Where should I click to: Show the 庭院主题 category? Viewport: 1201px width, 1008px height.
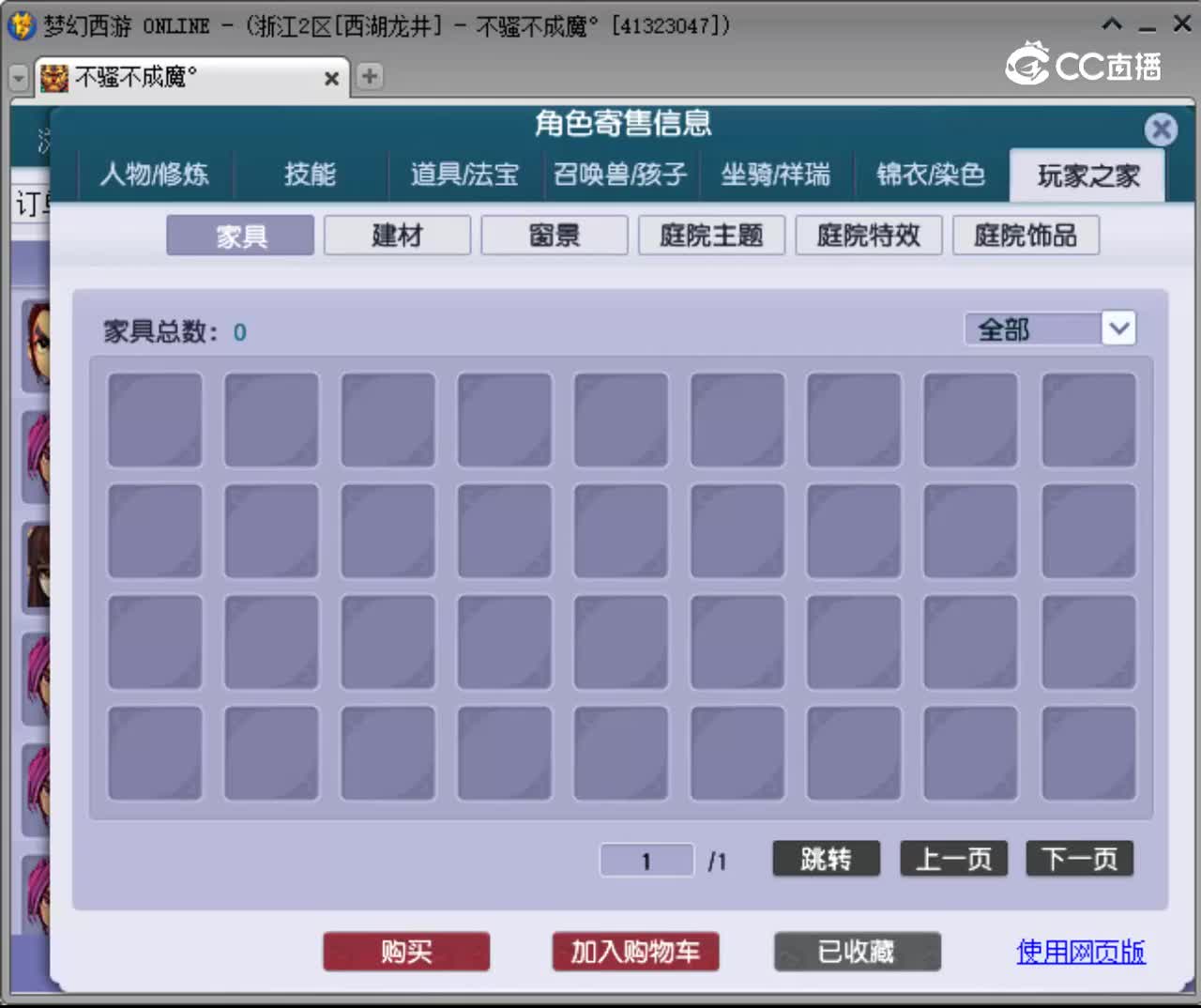coord(711,236)
